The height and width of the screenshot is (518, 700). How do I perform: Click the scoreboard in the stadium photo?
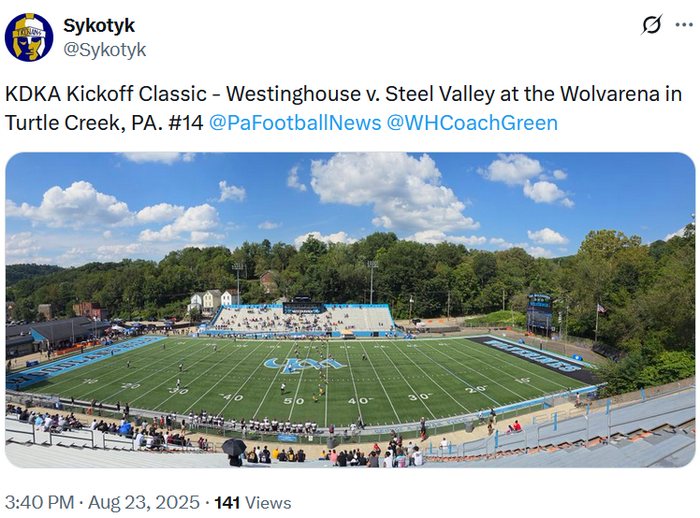pyautogui.click(x=539, y=313)
